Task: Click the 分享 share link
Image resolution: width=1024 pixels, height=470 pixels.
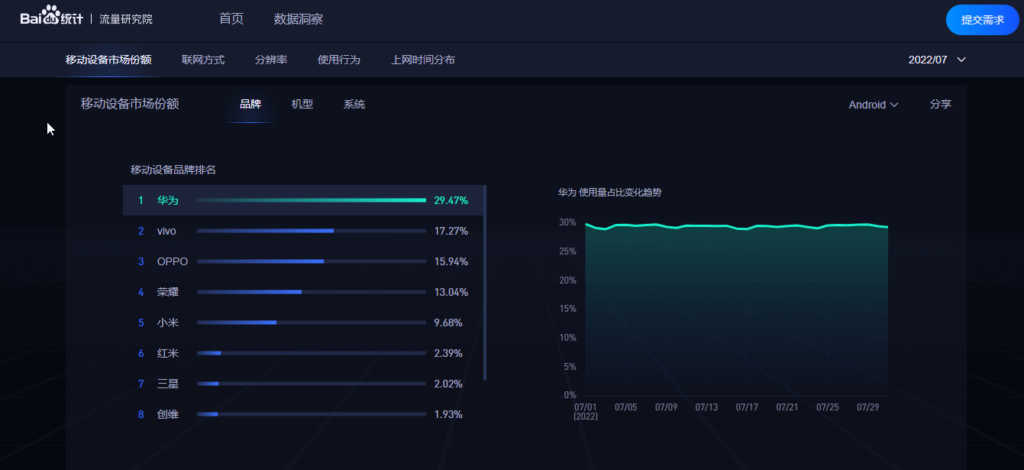Action: [940, 104]
